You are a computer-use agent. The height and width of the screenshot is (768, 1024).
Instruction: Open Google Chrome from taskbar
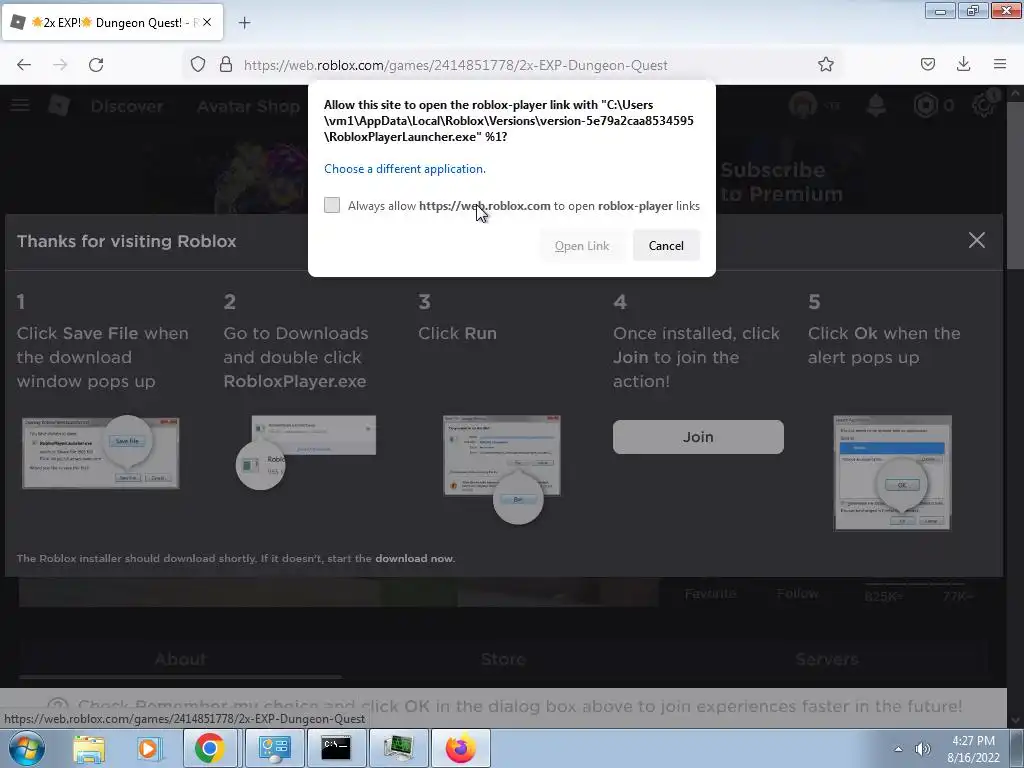(x=209, y=748)
